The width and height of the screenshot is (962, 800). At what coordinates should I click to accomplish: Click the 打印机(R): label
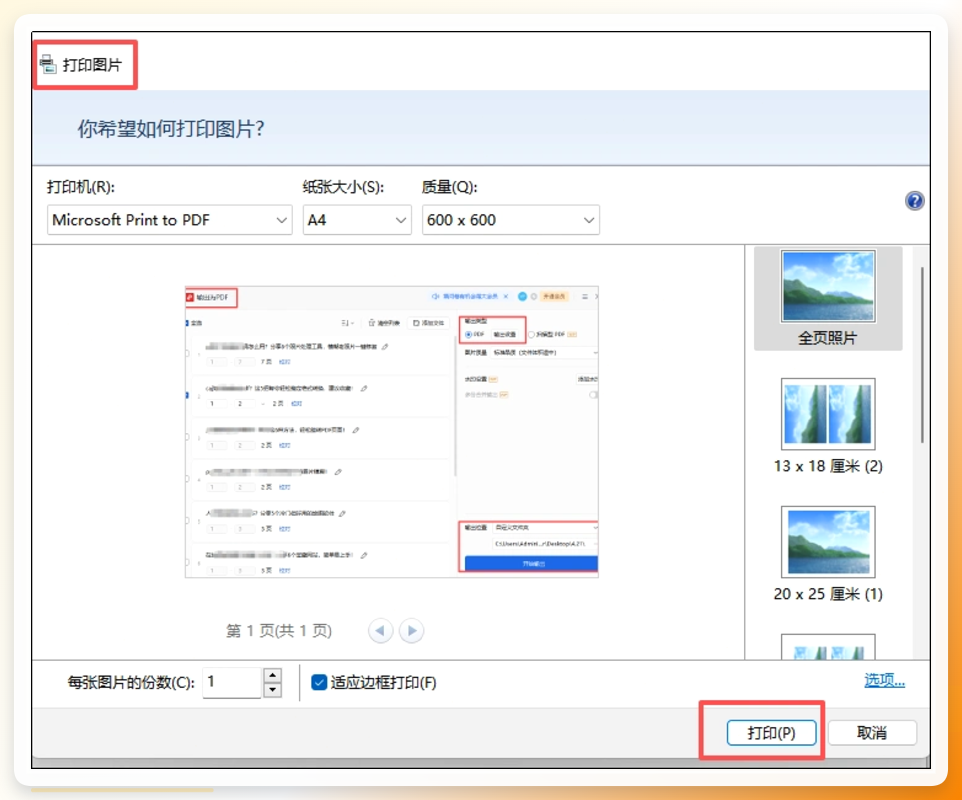click(x=81, y=187)
